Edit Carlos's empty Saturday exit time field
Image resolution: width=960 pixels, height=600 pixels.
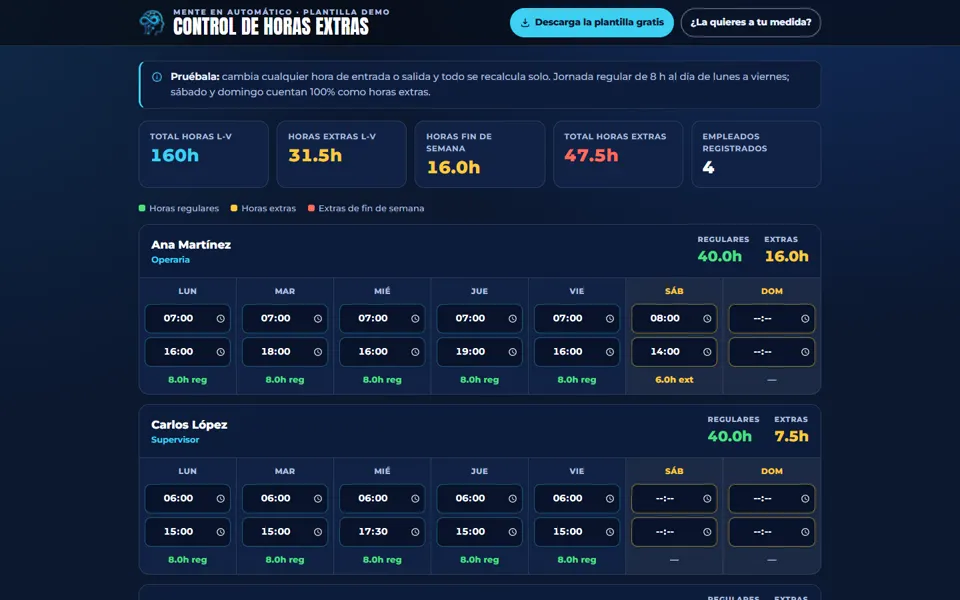tap(674, 532)
